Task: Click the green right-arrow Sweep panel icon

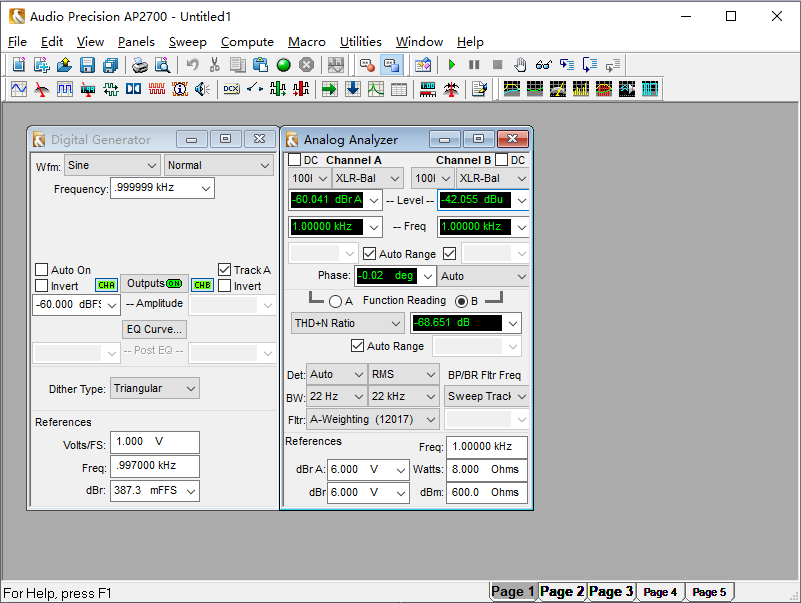Action: point(329,89)
